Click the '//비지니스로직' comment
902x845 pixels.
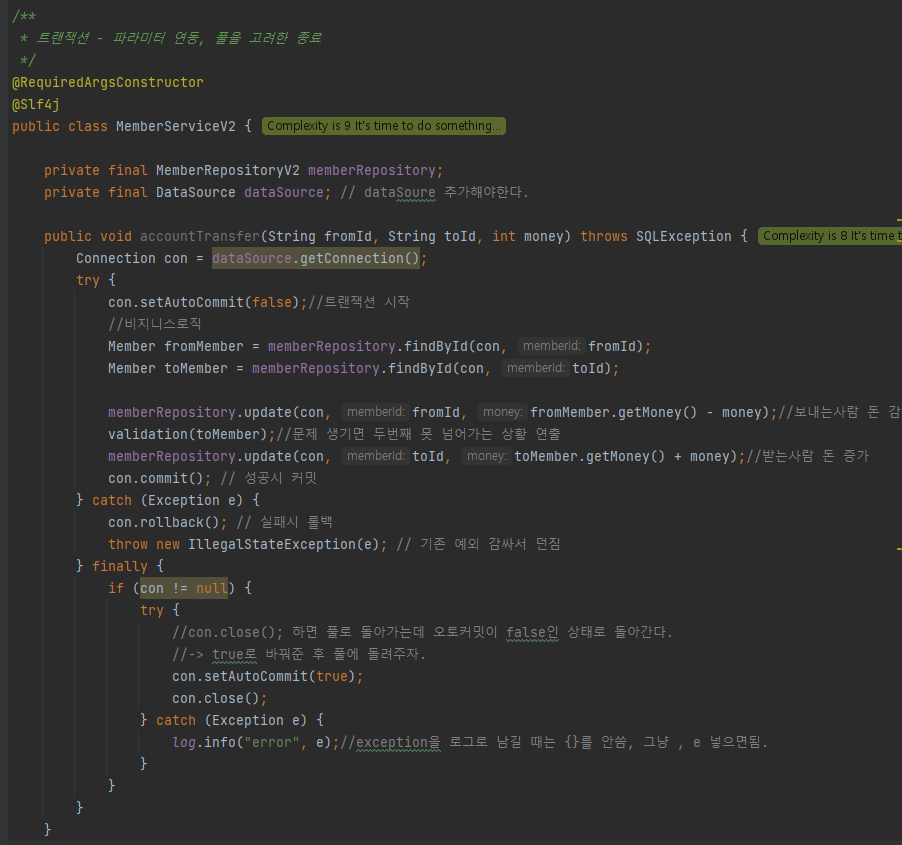click(155, 324)
